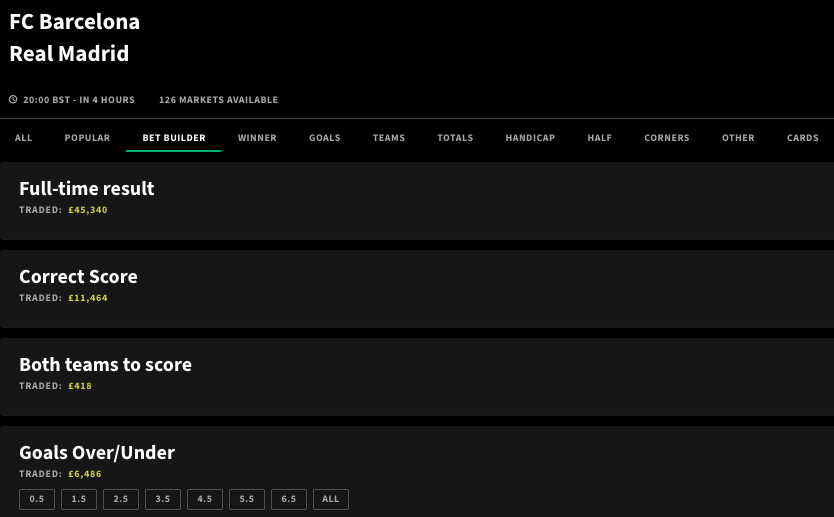Viewport: 834px width, 517px height.
Task: Select the TOTALS tab
Action: coord(455,138)
